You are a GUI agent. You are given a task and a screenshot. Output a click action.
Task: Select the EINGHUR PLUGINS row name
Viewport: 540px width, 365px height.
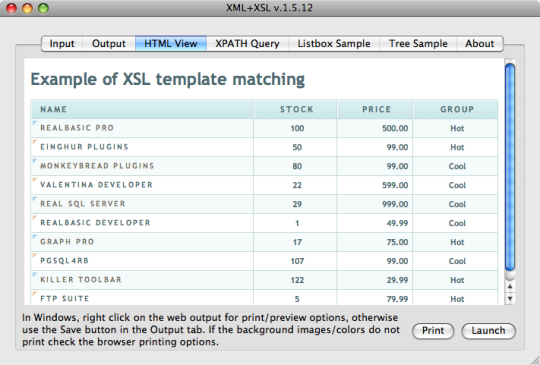point(84,147)
